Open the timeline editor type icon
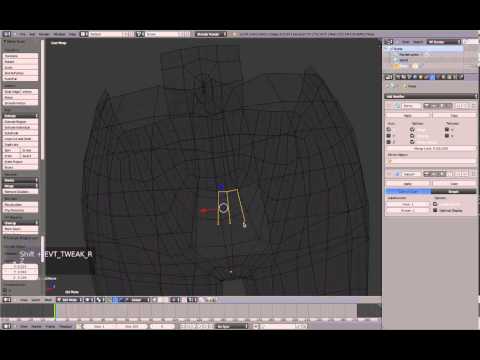This screenshot has width=480, height=360. (x=7, y=326)
